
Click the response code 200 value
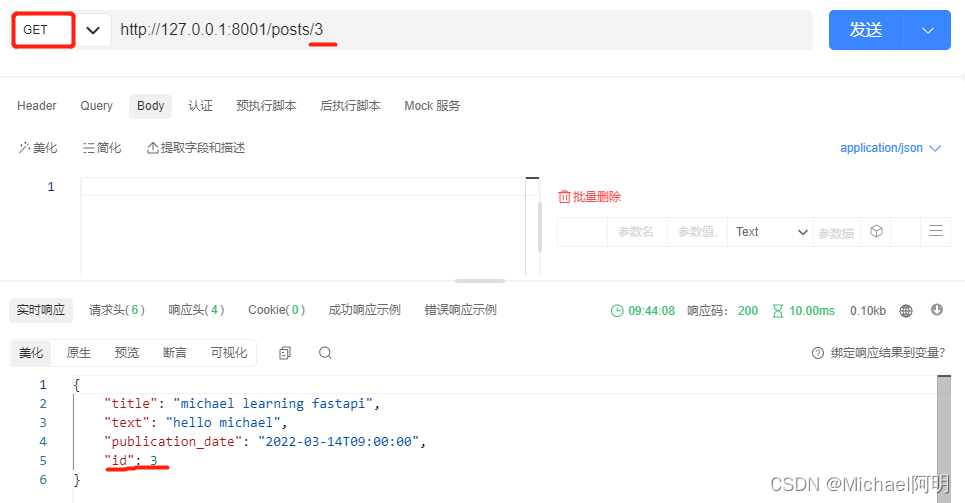tap(748, 311)
